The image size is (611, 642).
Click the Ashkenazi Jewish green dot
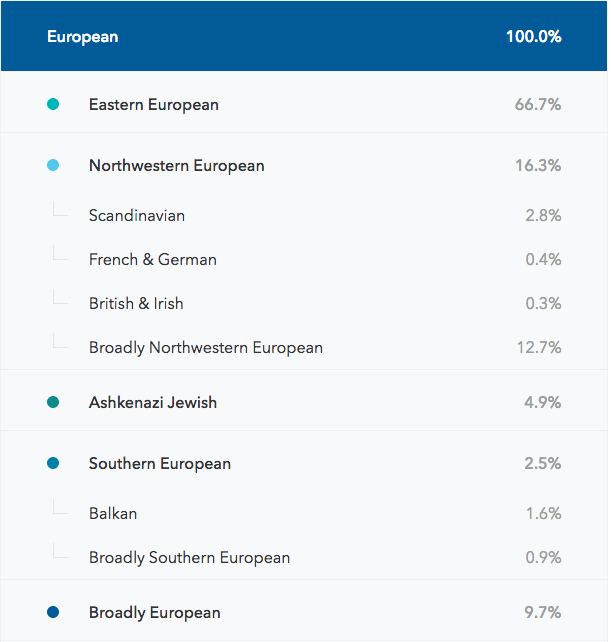[x=53, y=402]
